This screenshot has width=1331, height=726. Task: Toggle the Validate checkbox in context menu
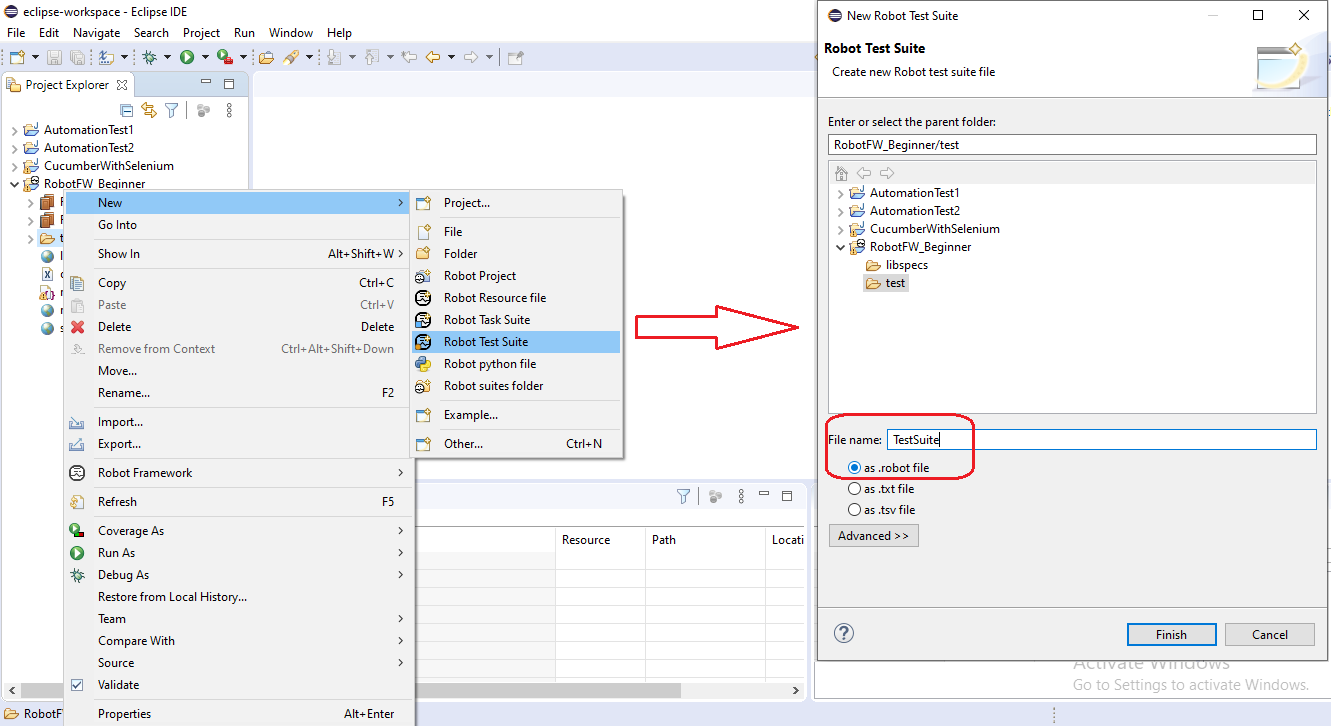(x=77, y=685)
